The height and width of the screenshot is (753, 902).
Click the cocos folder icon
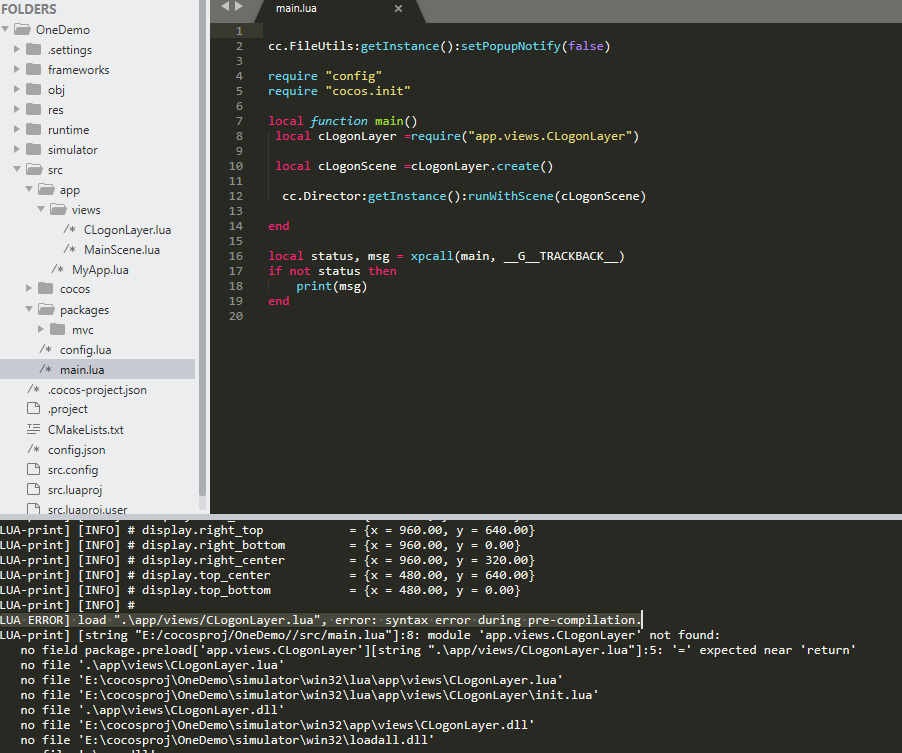point(45,288)
